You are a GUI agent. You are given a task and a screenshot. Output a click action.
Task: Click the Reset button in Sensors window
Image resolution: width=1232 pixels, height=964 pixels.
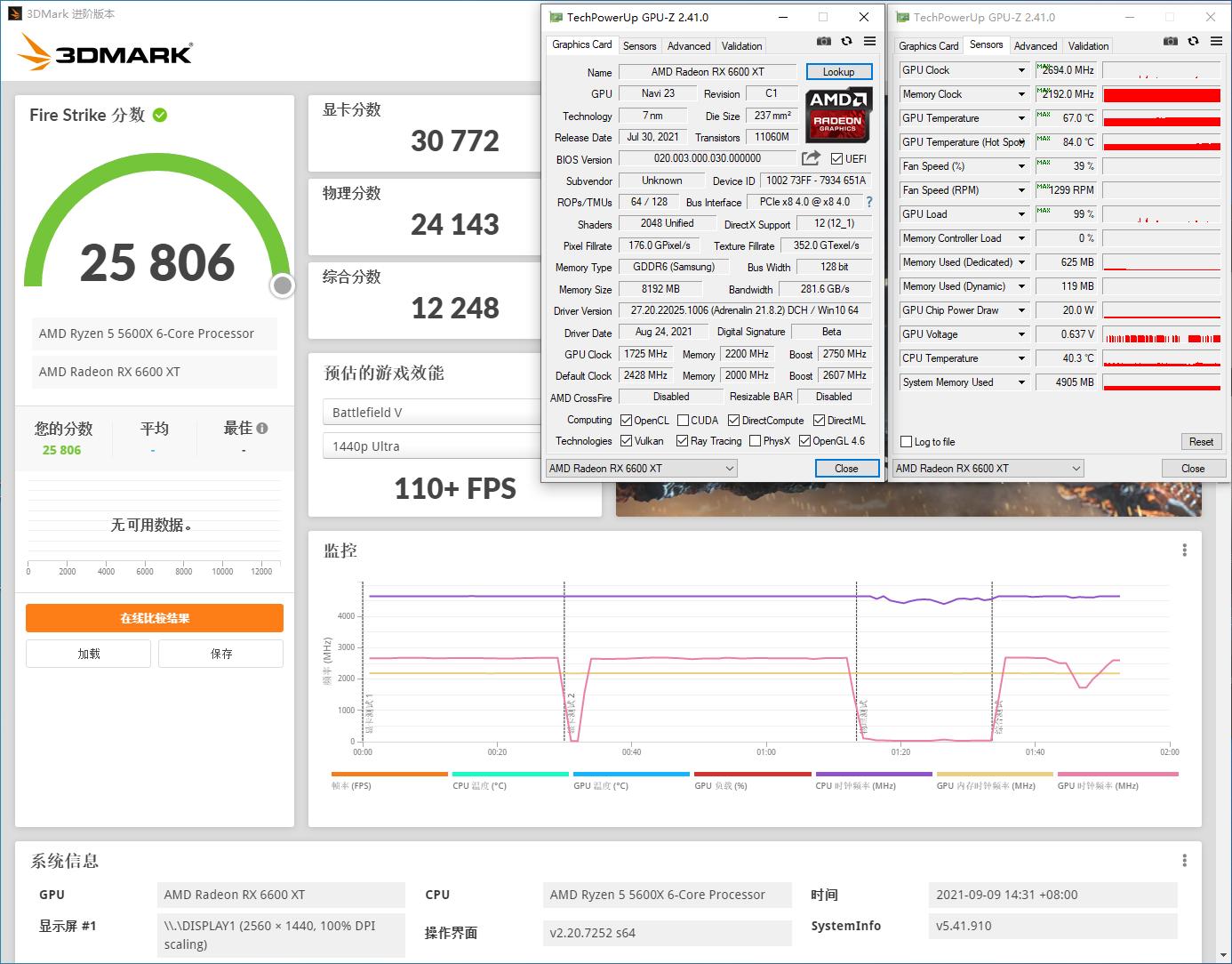click(1201, 442)
